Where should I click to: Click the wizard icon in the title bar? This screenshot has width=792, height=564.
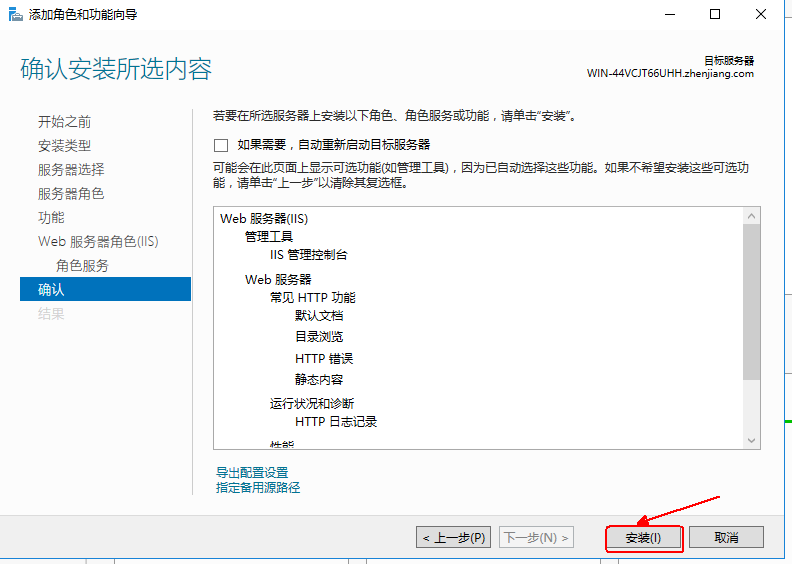pyautogui.click(x=16, y=14)
